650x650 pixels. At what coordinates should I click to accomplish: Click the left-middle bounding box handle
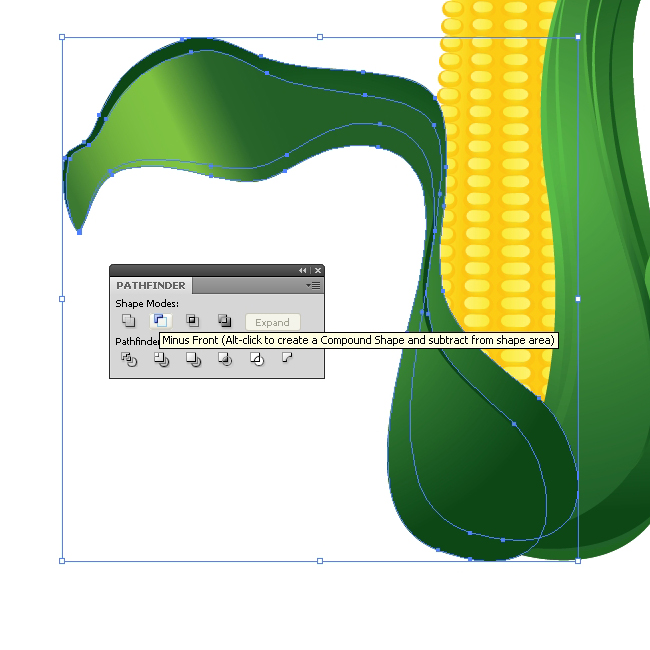(x=62, y=299)
